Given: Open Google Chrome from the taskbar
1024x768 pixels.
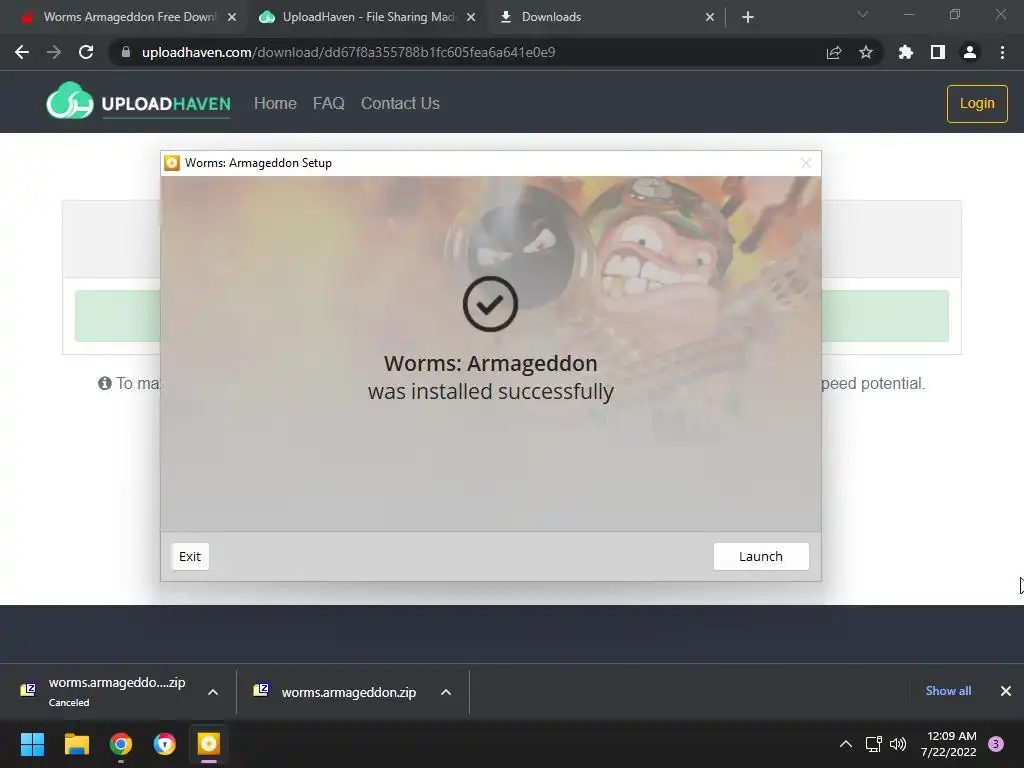Looking at the screenshot, I should (x=121, y=744).
